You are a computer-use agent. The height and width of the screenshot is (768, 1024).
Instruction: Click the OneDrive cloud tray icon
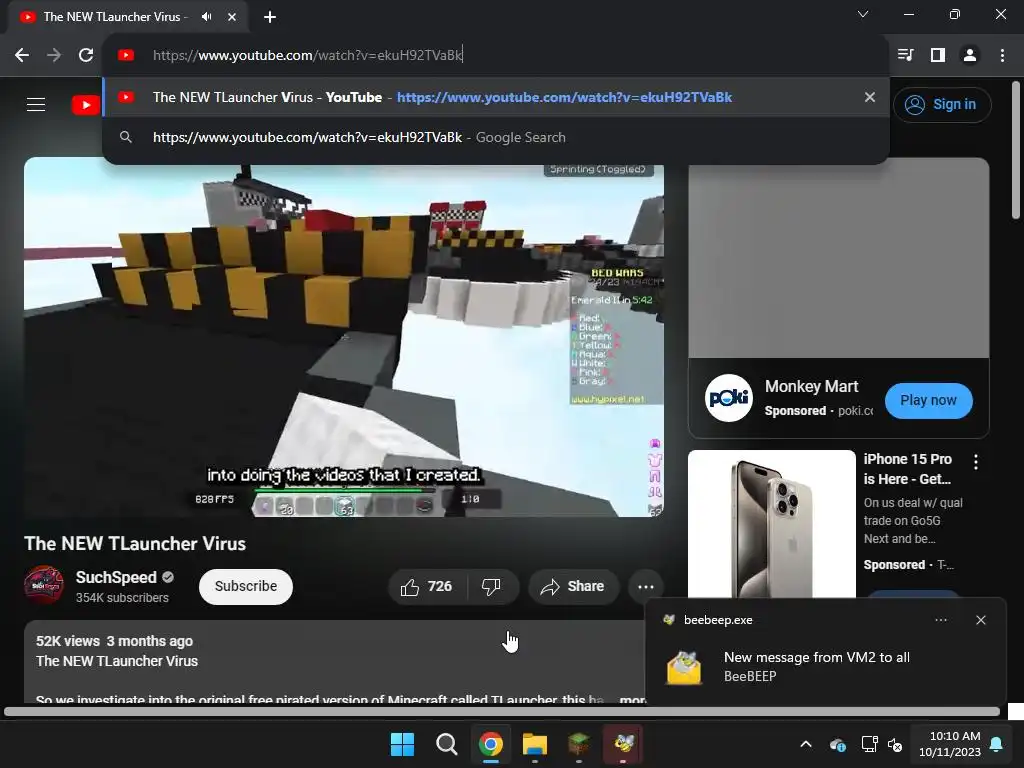coord(838,744)
